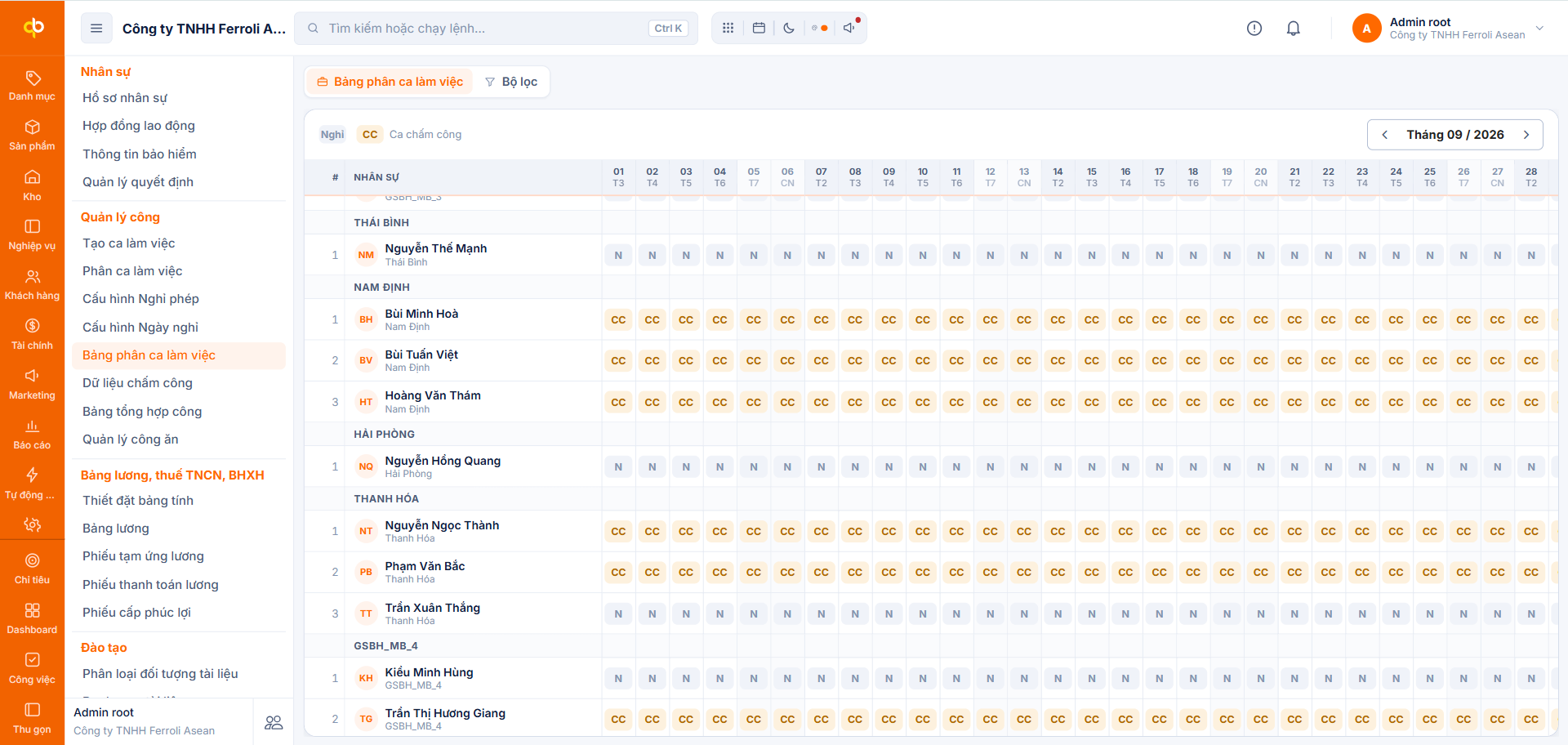Open the Tự động automation section

[x=32, y=484]
